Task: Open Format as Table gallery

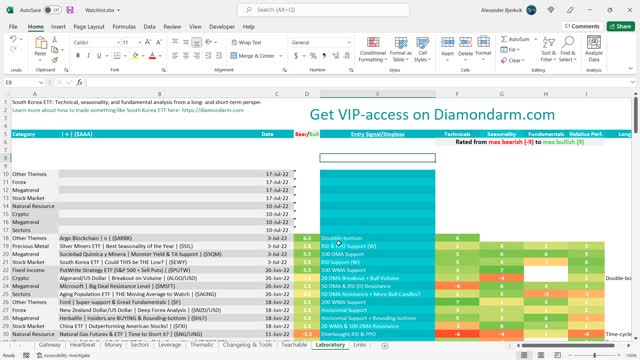Action: [400, 49]
